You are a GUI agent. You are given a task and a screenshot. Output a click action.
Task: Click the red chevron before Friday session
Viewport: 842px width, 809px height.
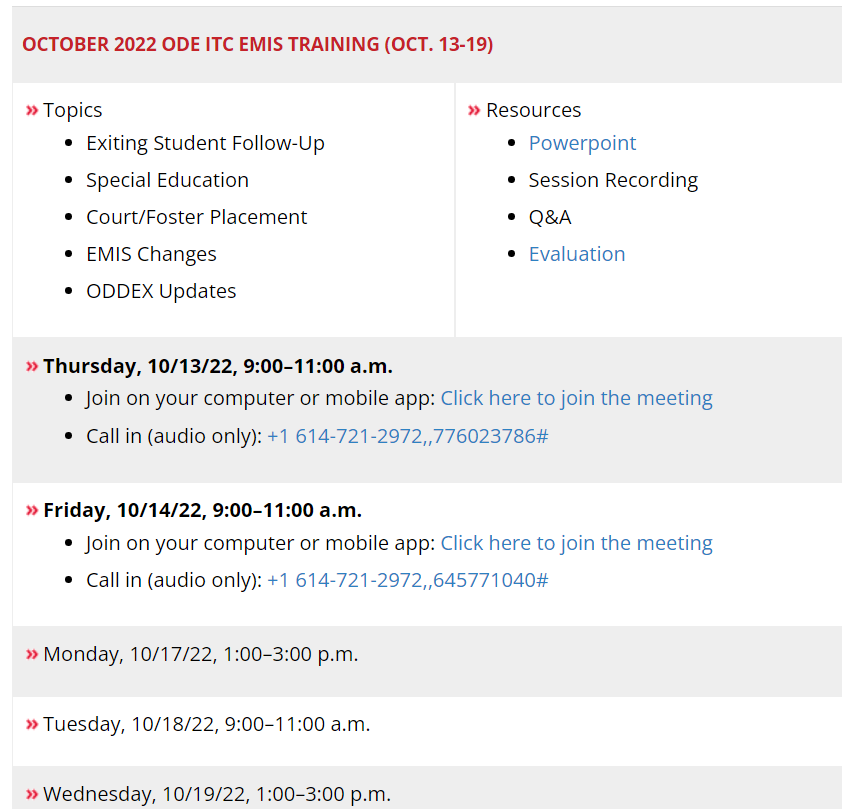pos(32,510)
